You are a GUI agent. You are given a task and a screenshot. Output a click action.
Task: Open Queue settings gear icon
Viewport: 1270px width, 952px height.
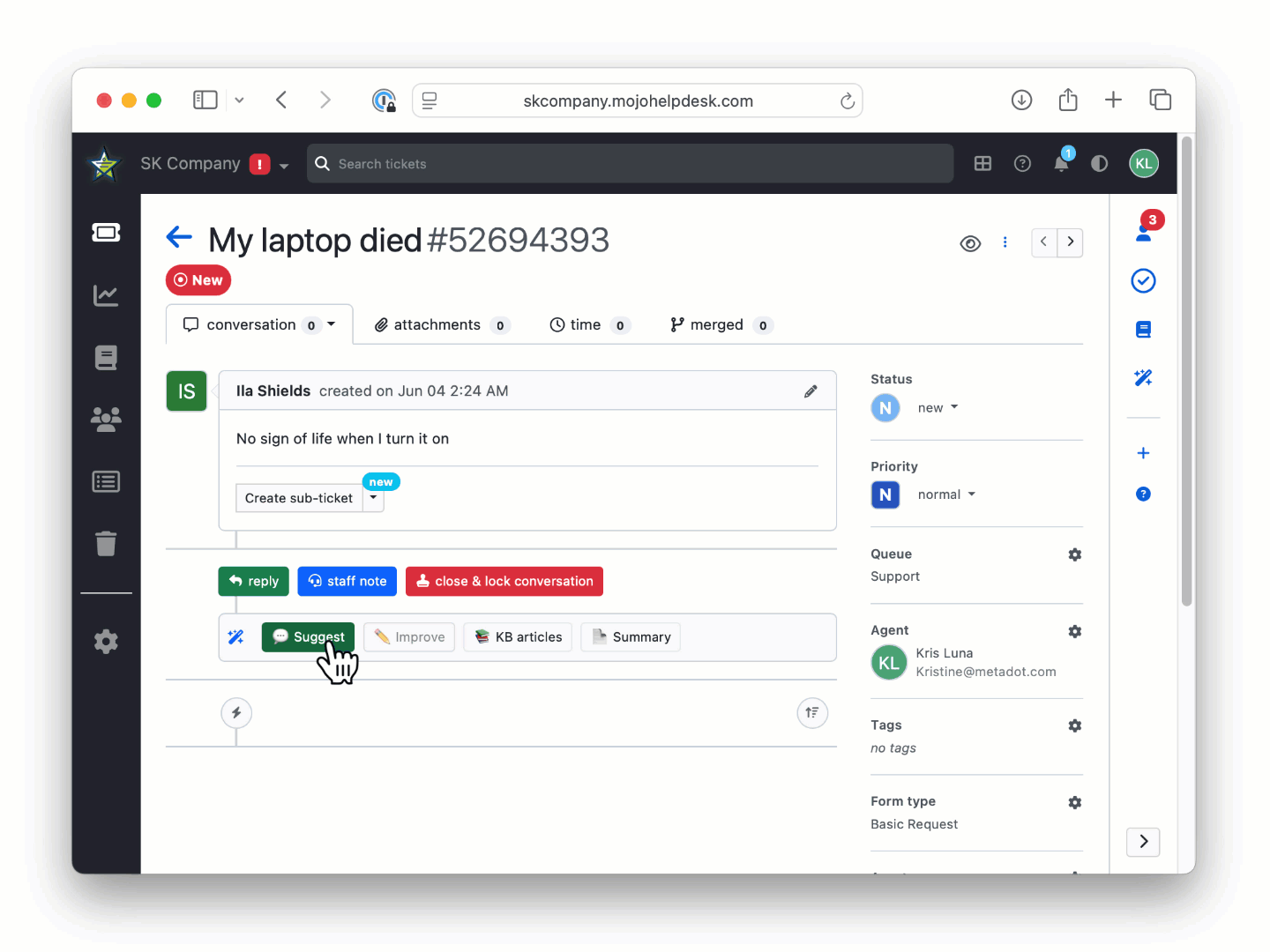click(1074, 554)
